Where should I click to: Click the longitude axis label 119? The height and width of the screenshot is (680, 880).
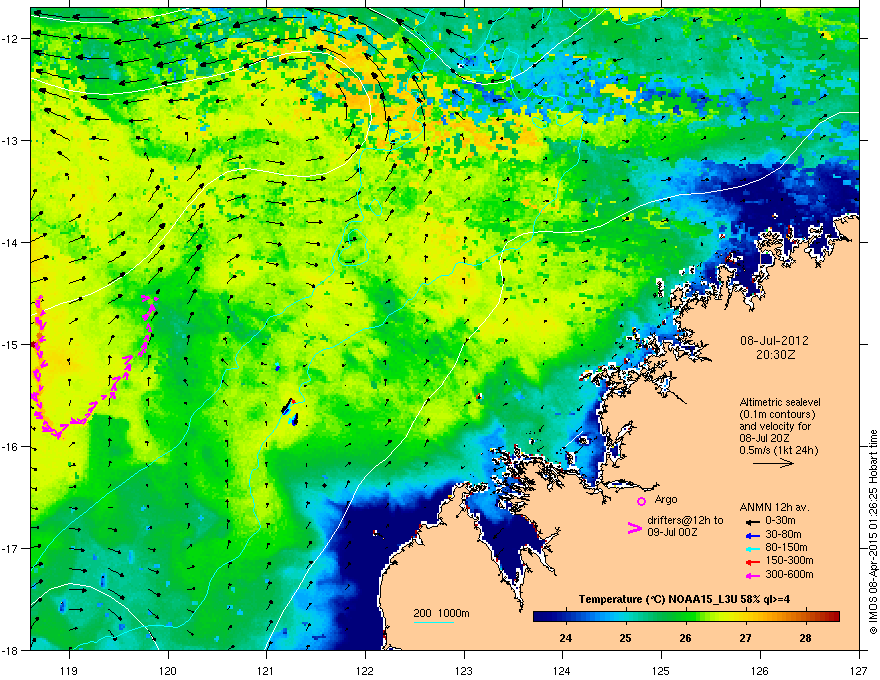click(x=69, y=670)
